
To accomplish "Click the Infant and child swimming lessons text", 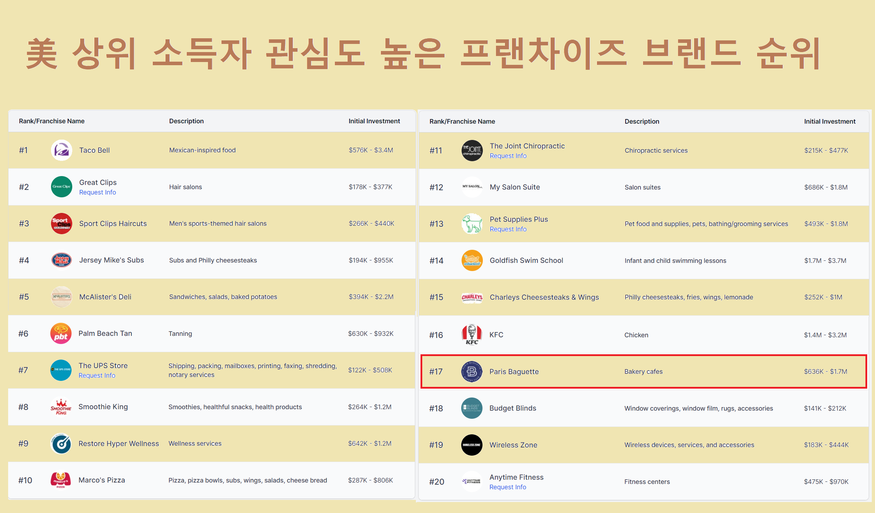I will pos(676,261).
